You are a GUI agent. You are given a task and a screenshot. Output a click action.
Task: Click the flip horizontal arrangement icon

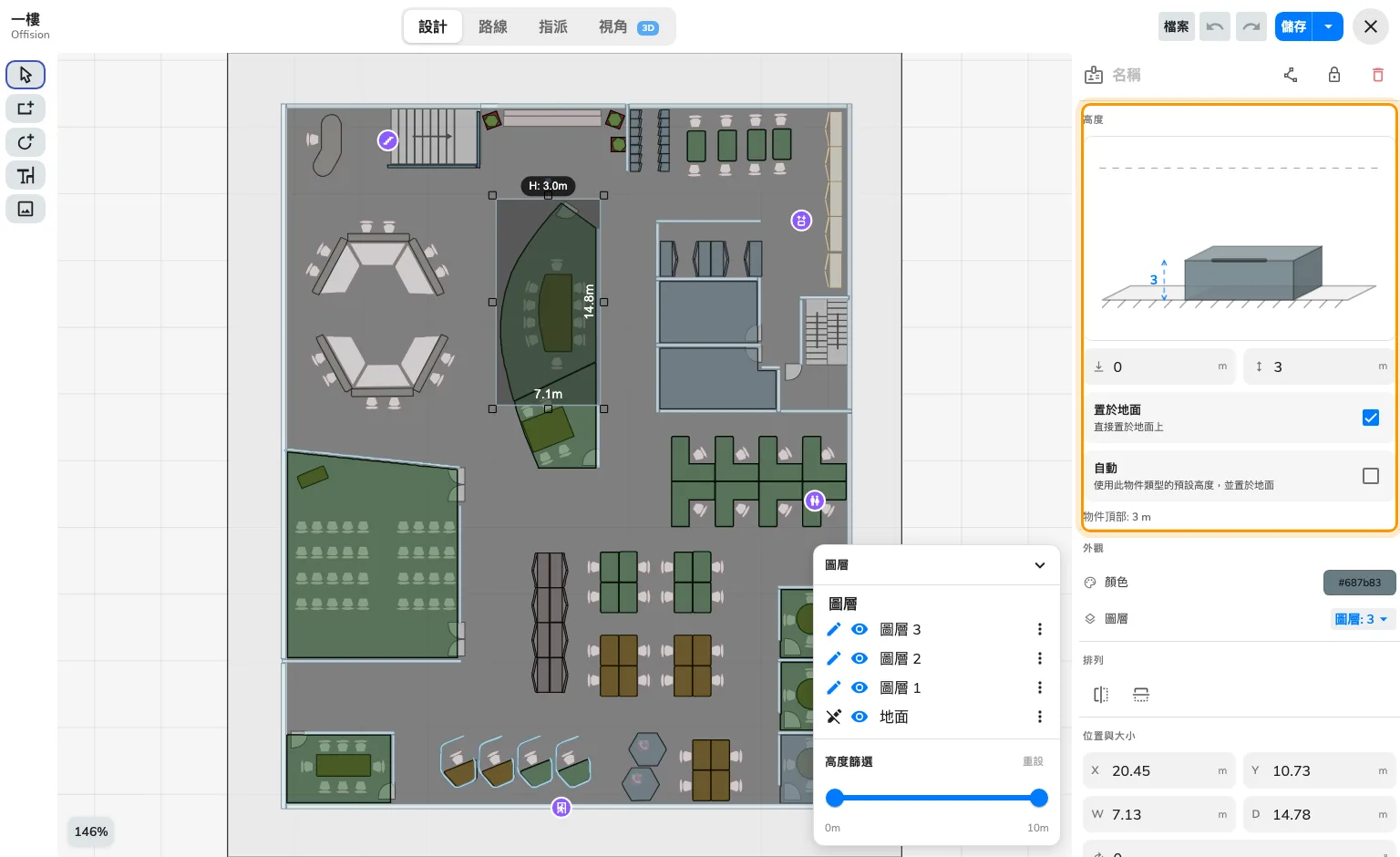pyautogui.click(x=1101, y=695)
